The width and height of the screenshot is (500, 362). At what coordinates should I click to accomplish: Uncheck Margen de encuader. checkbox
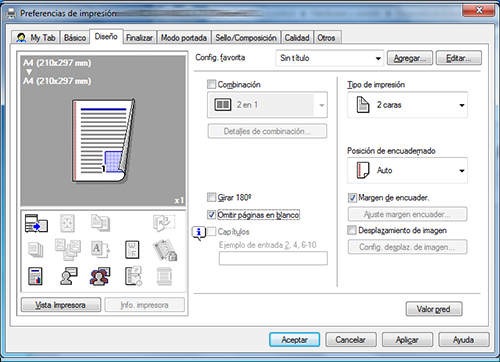point(352,198)
